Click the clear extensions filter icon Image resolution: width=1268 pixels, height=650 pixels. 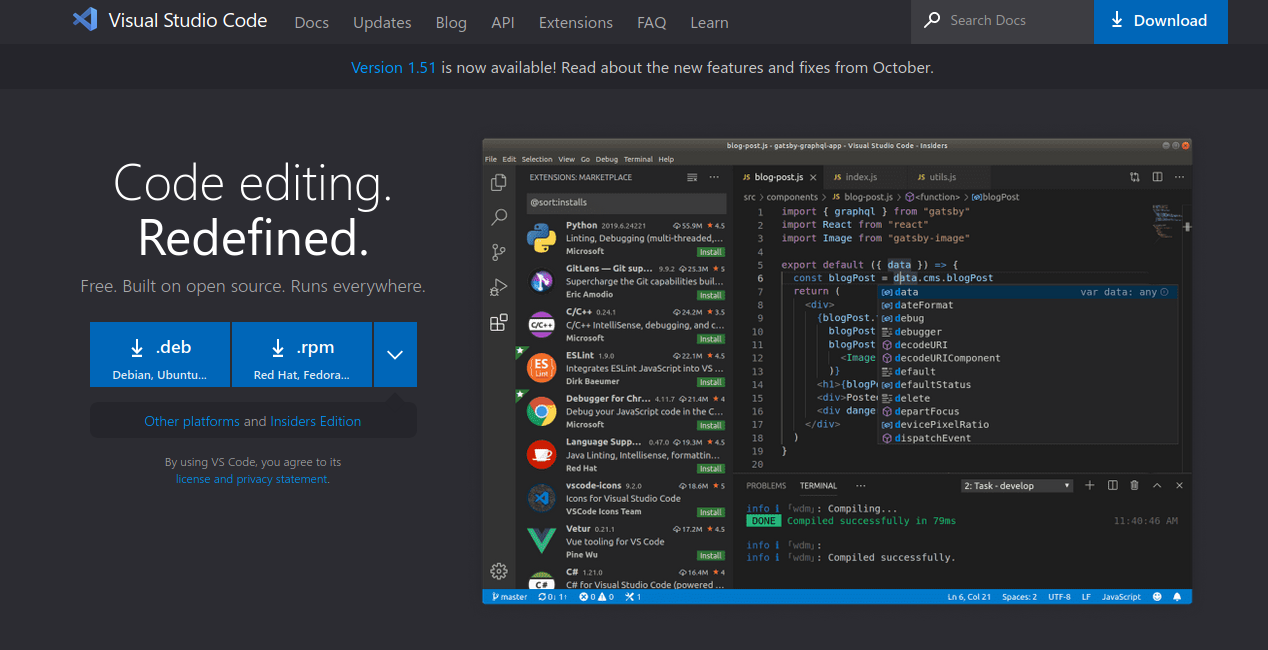(x=692, y=177)
